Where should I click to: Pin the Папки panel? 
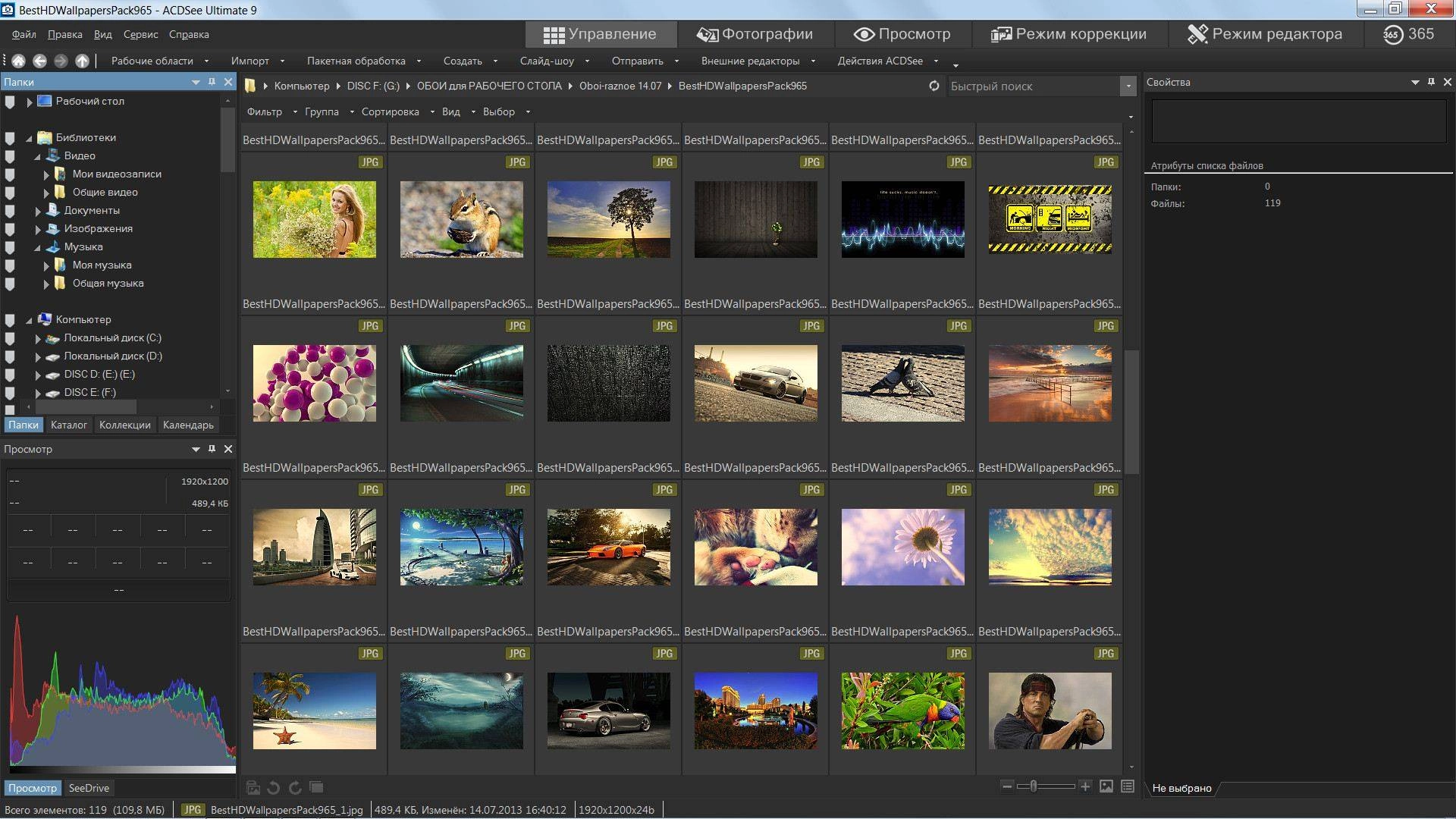coord(212,81)
